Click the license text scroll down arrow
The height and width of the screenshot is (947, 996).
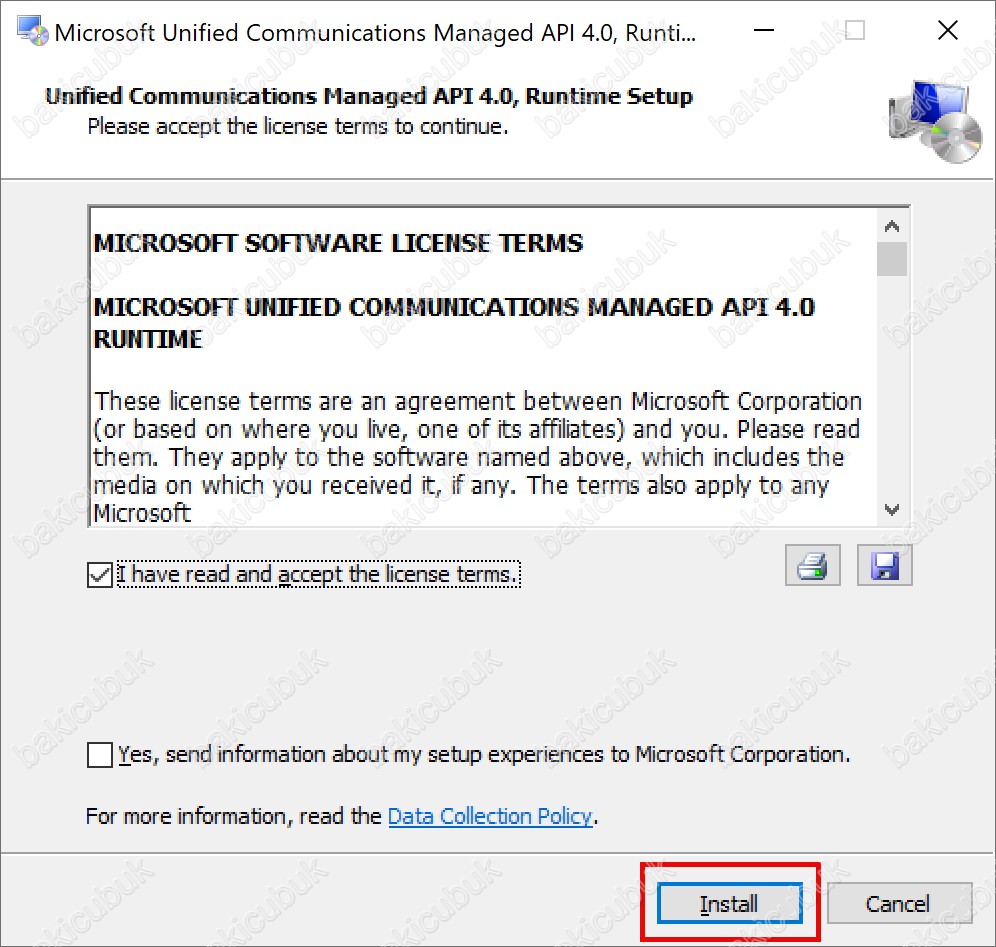tap(892, 509)
